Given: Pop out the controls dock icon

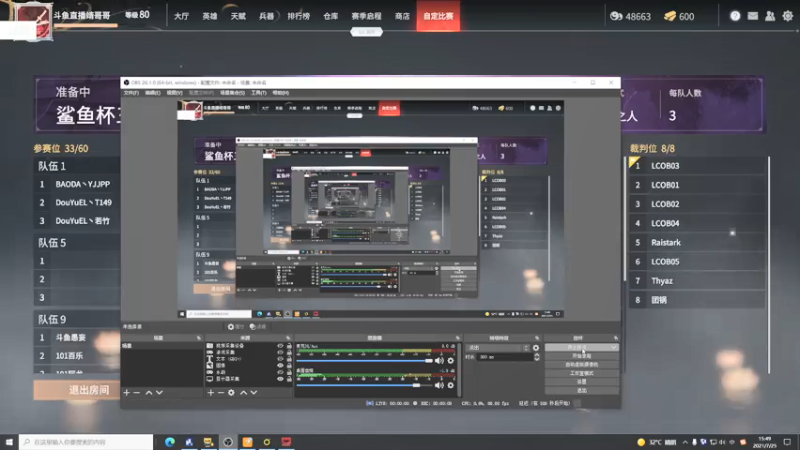Looking at the screenshot, I should pos(616,338).
